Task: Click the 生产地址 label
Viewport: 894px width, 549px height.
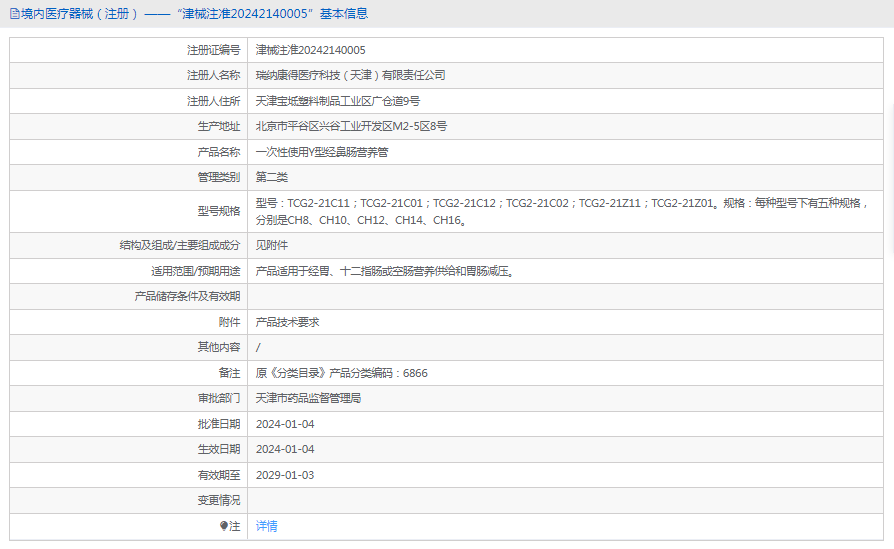Action: (219, 127)
